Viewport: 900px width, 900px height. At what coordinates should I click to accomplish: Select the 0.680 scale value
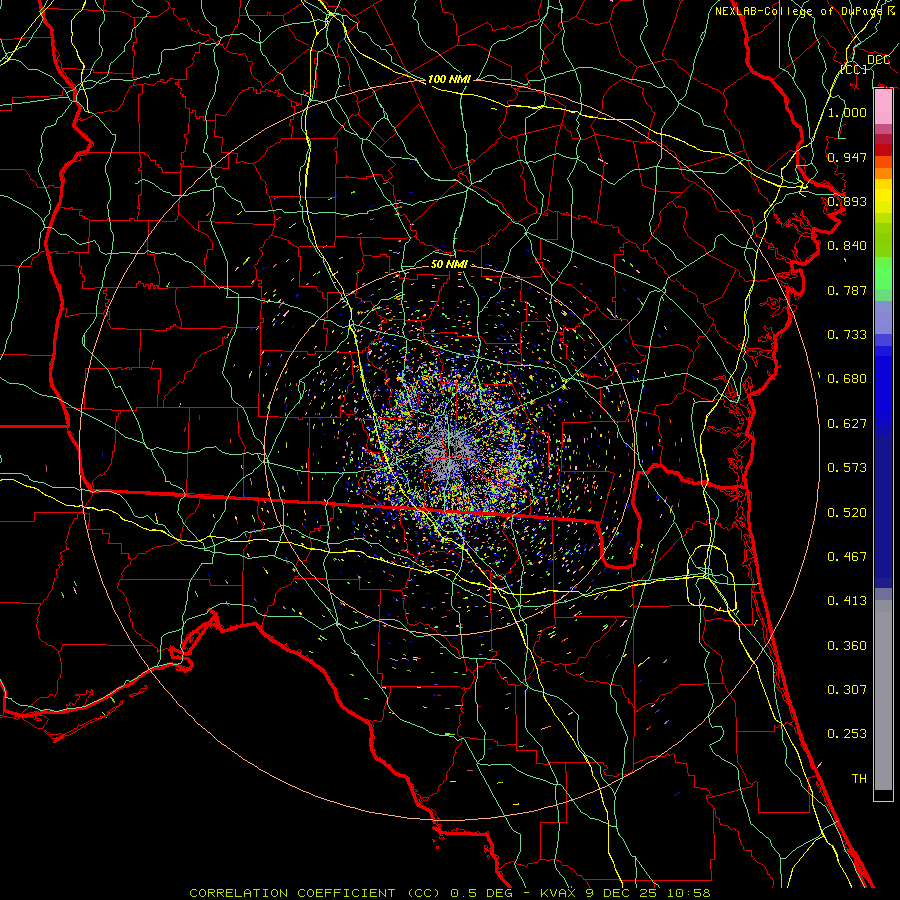tap(847, 379)
